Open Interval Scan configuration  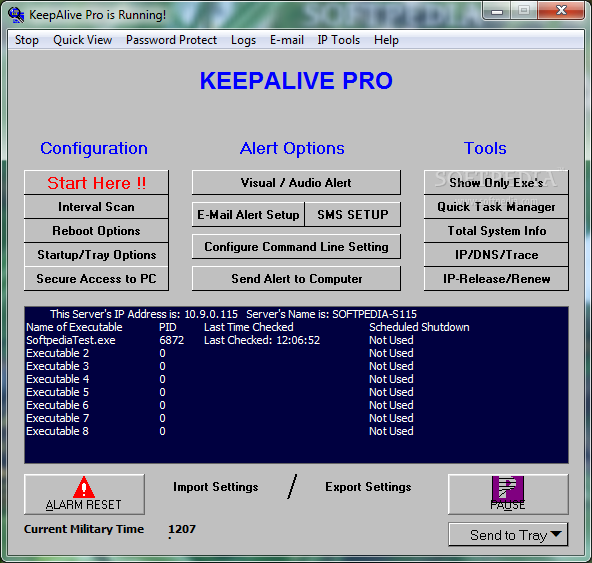click(96, 207)
